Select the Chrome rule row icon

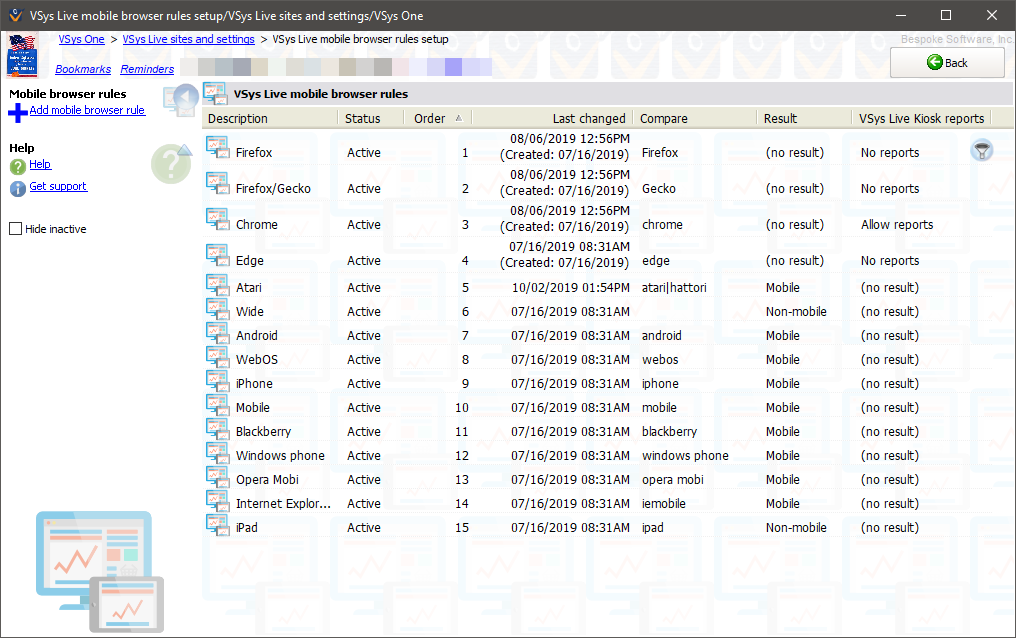pyautogui.click(x=217, y=220)
